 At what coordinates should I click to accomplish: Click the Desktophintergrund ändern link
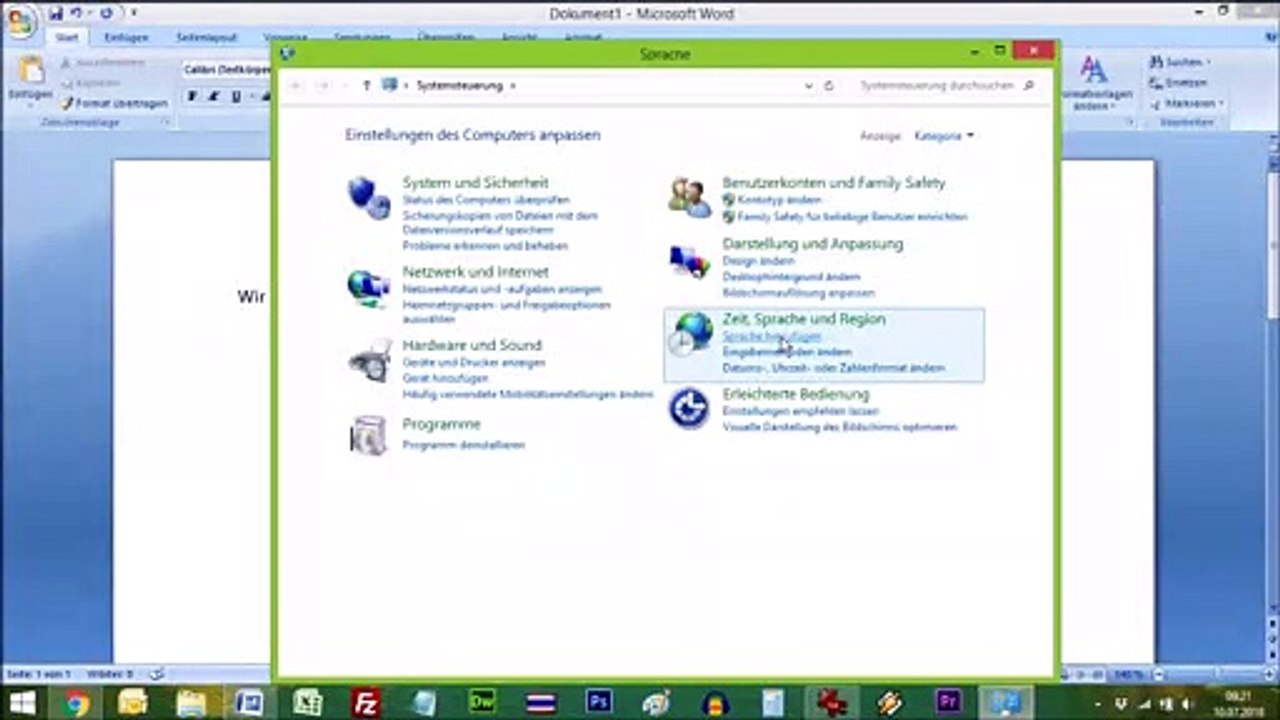coord(791,277)
